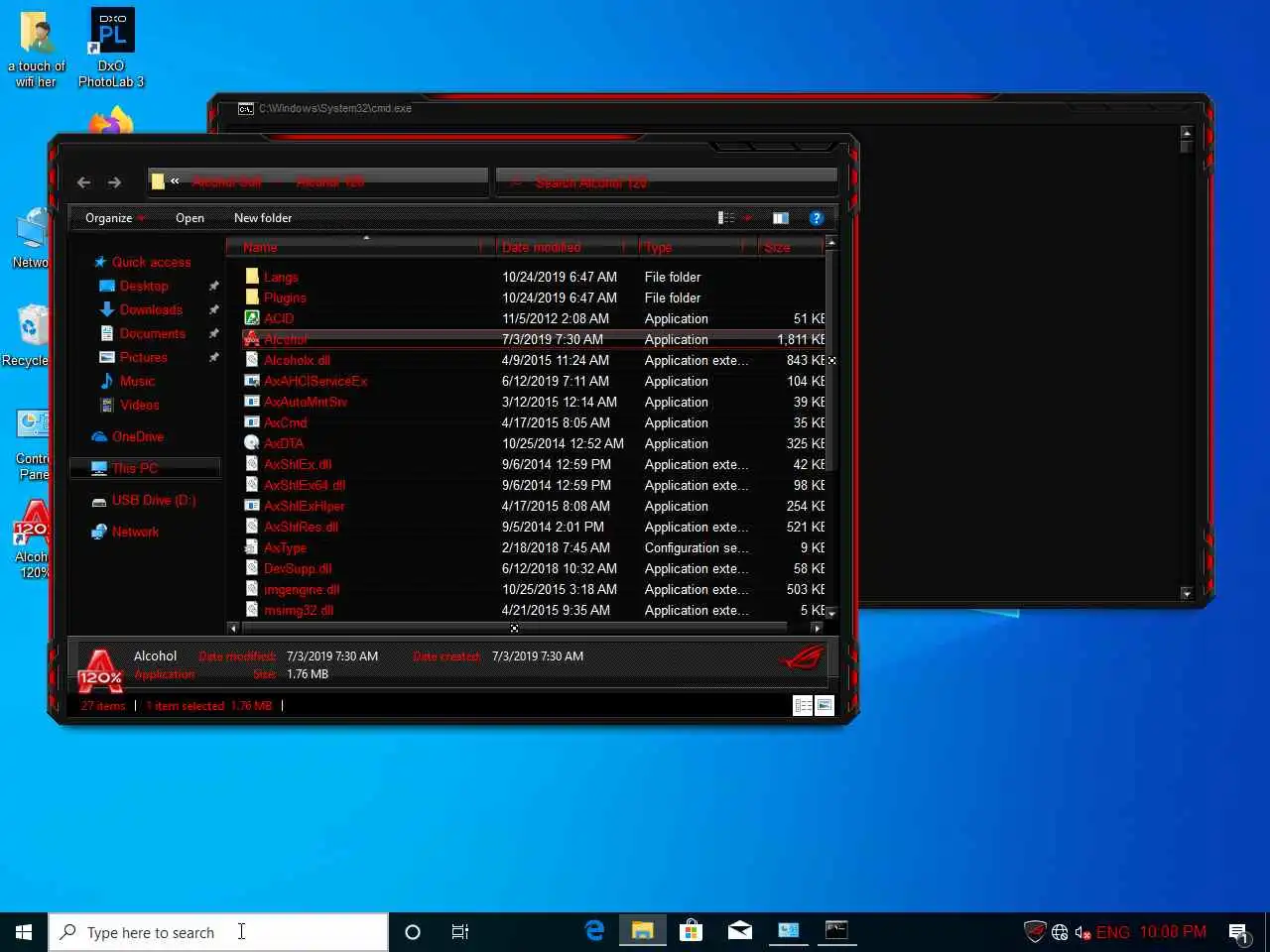Switch to details view in status bar
Viewport: 1270px width, 952px height.
coord(804,705)
